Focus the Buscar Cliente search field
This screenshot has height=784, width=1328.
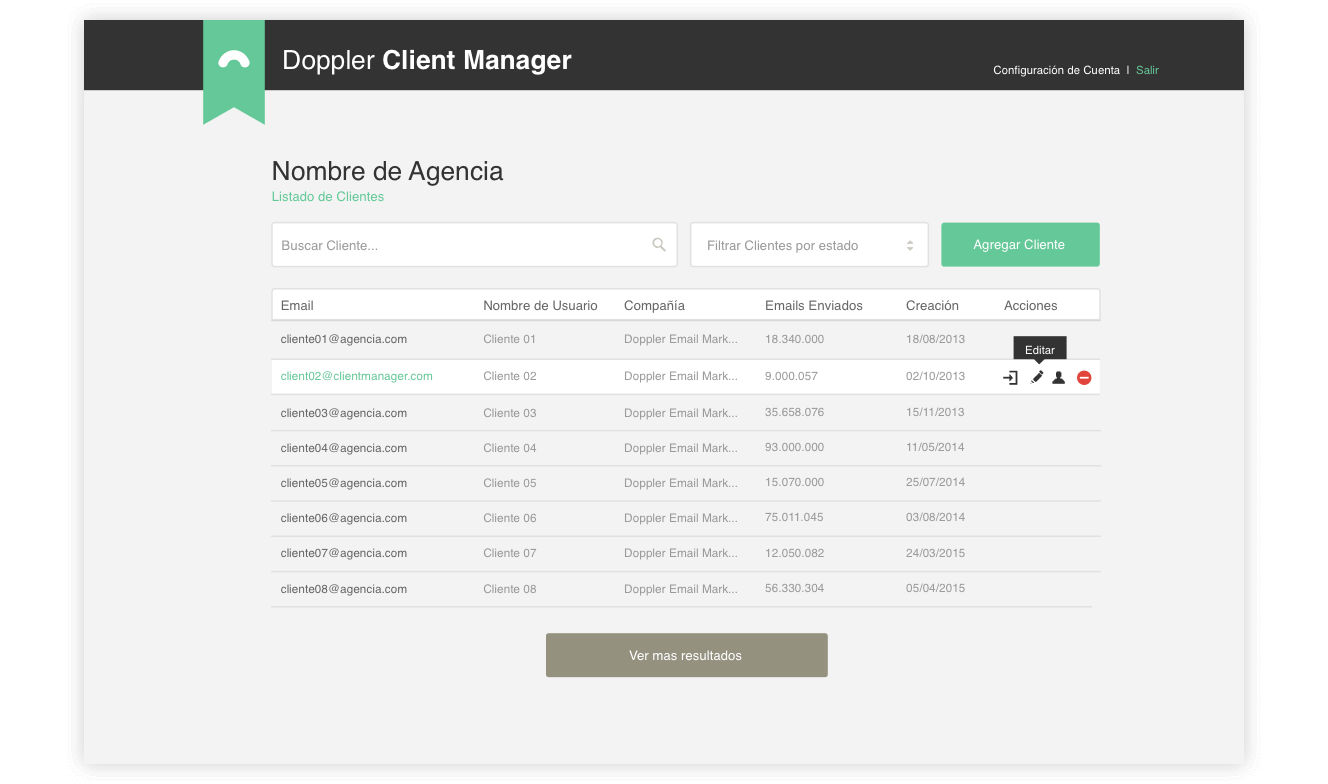click(x=474, y=245)
